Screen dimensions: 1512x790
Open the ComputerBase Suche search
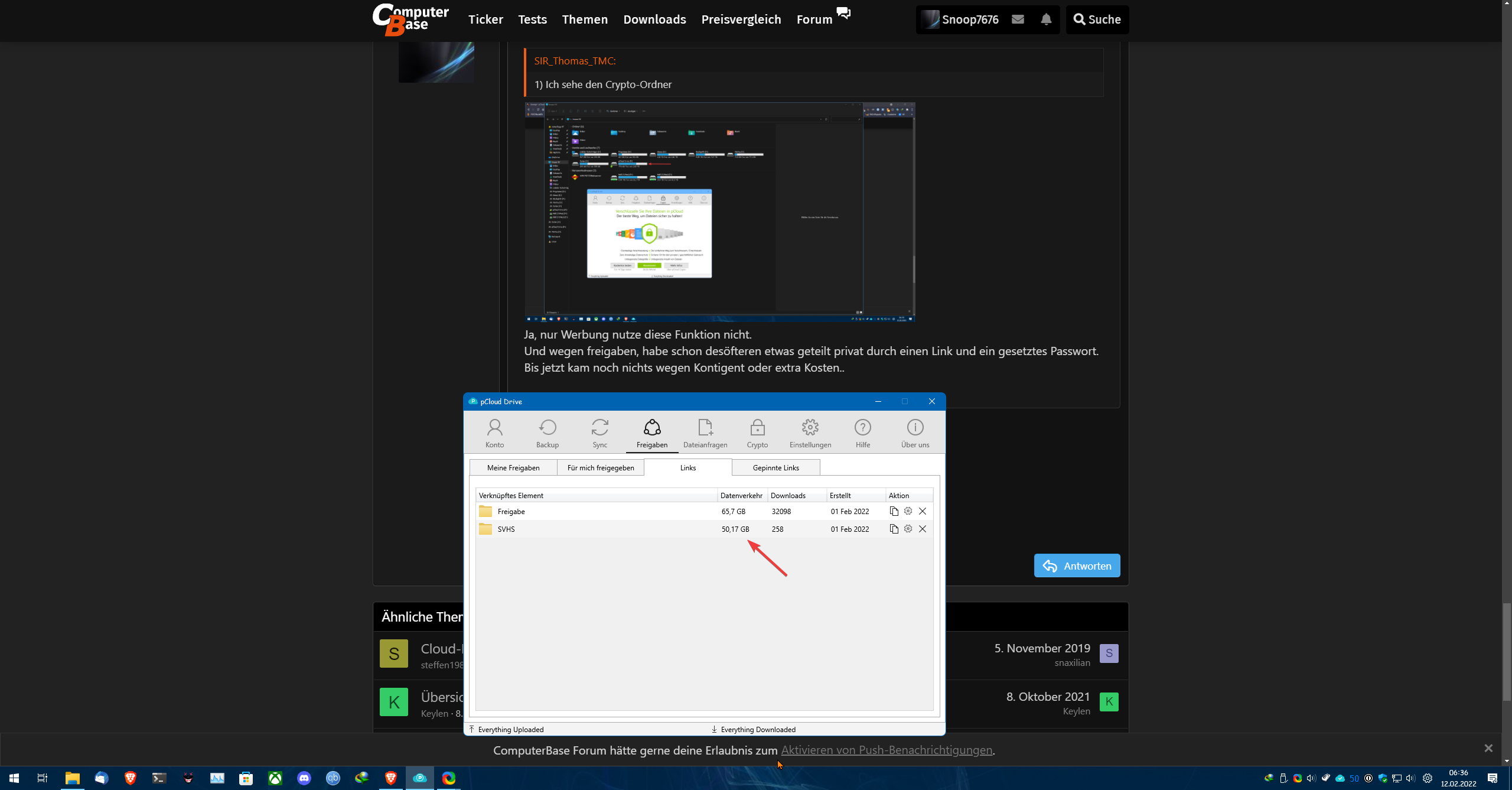pyautogui.click(x=1097, y=19)
